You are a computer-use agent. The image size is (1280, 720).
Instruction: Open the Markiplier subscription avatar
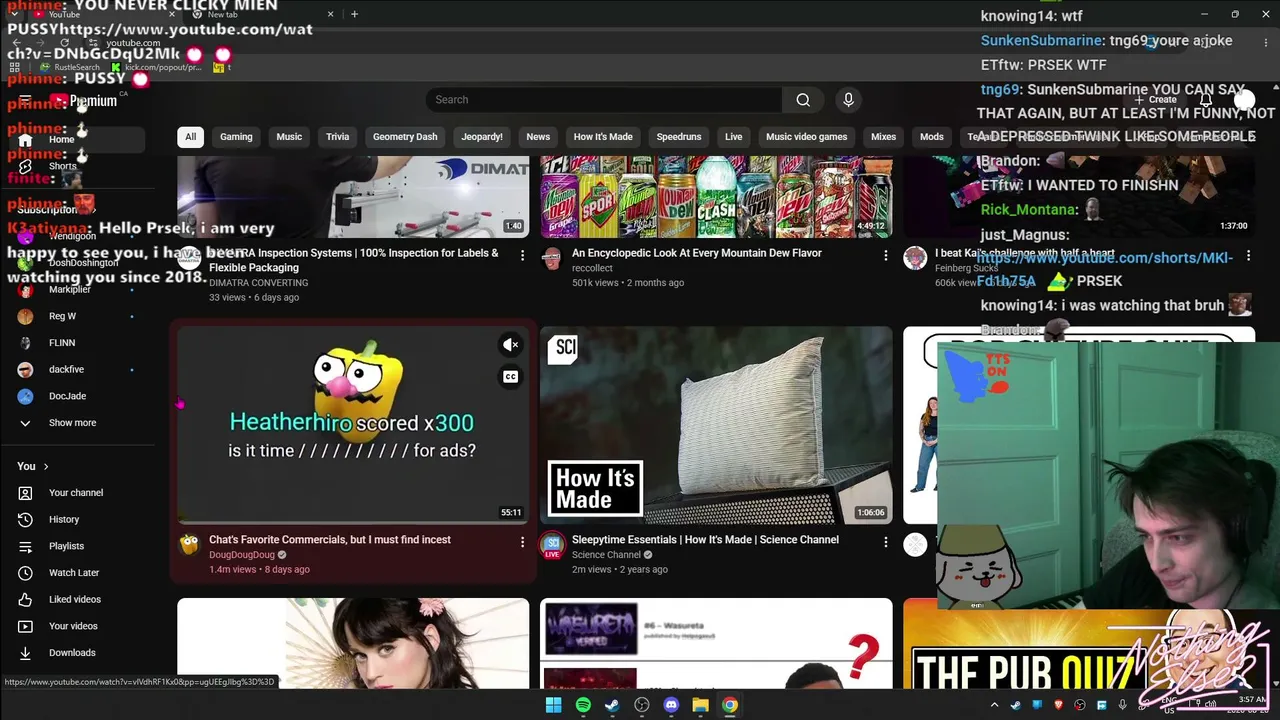pyautogui.click(x=26, y=290)
